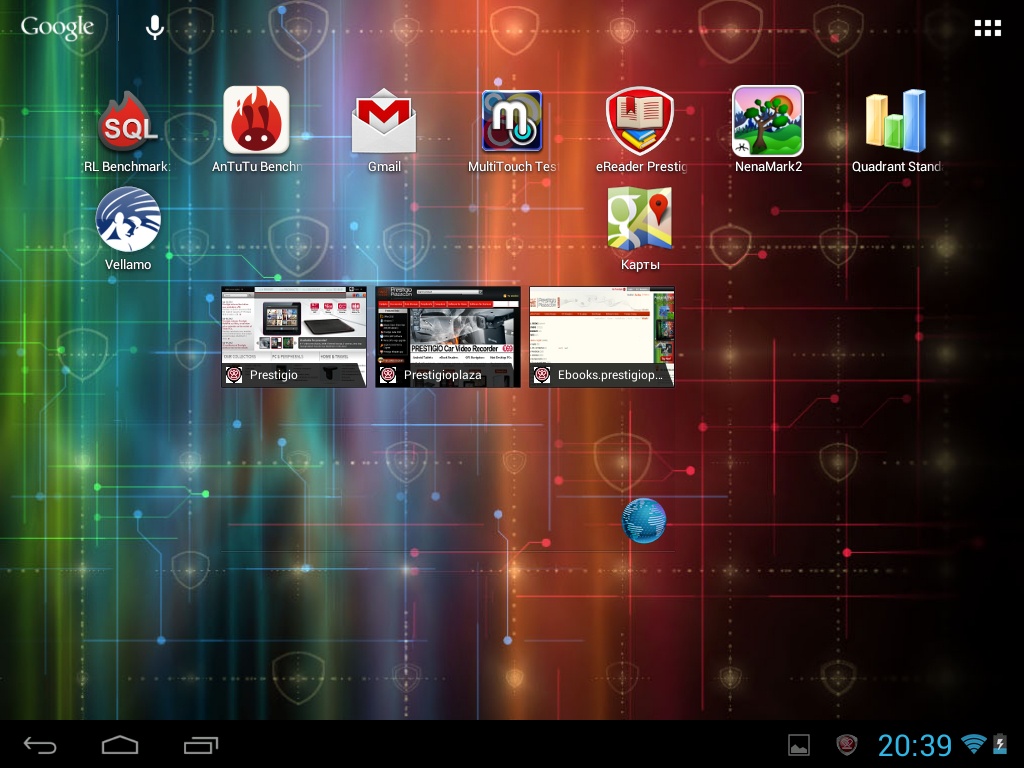This screenshot has height=768, width=1024.
Task: Launch MultiTouch Tester app
Action: (x=512, y=122)
